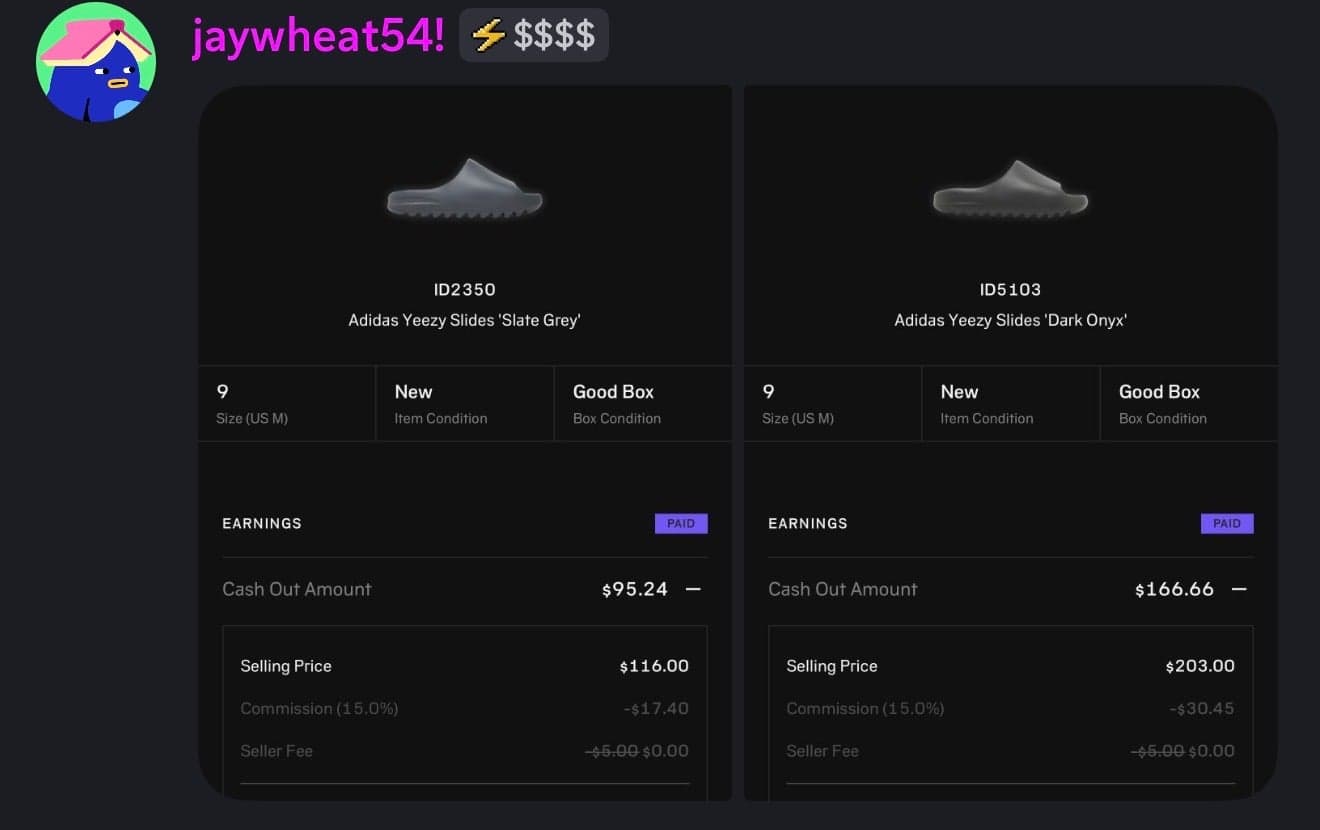Click the PAID badge on Dark Onyx earnings
This screenshot has width=1320, height=830.
click(x=1227, y=523)
